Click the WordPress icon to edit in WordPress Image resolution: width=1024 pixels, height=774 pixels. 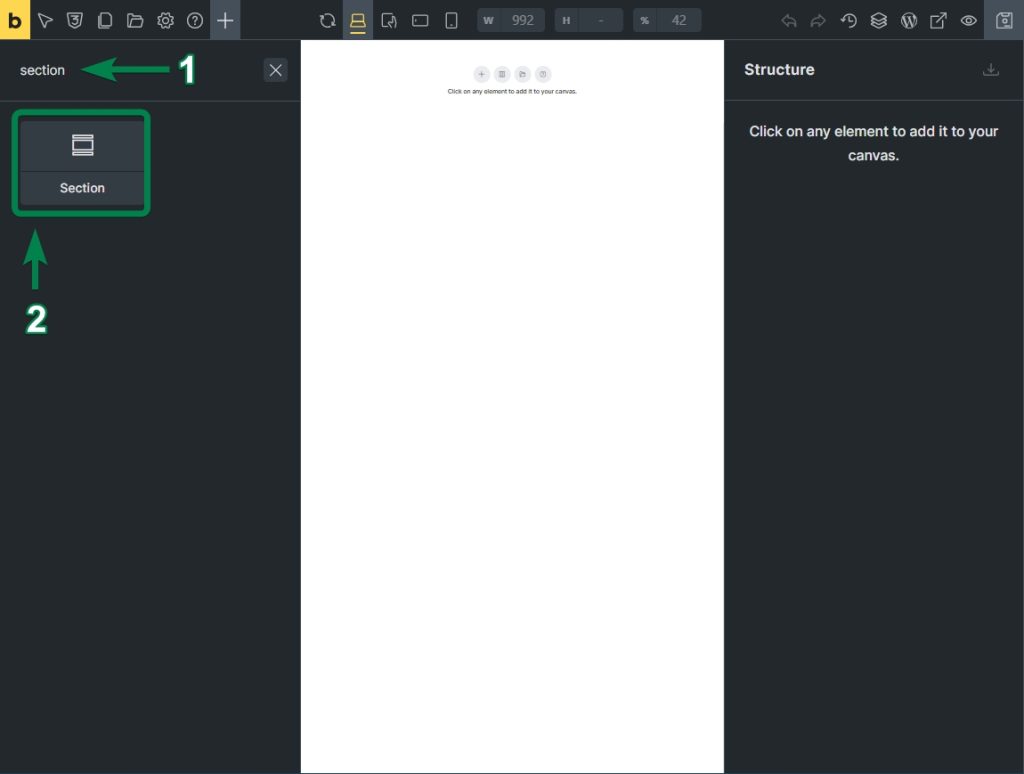[909, 20]
